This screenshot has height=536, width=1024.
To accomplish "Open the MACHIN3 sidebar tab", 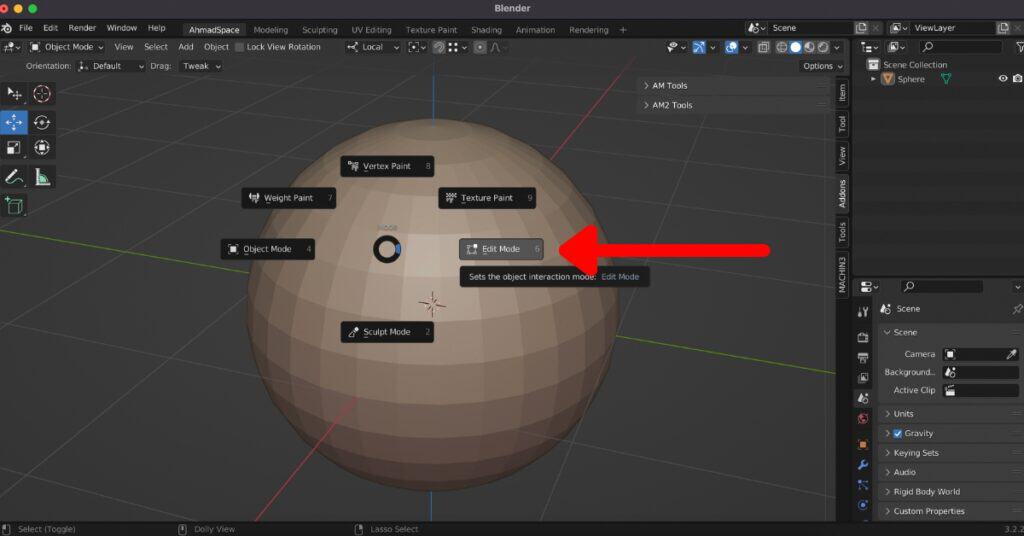I will pos(842,274).
